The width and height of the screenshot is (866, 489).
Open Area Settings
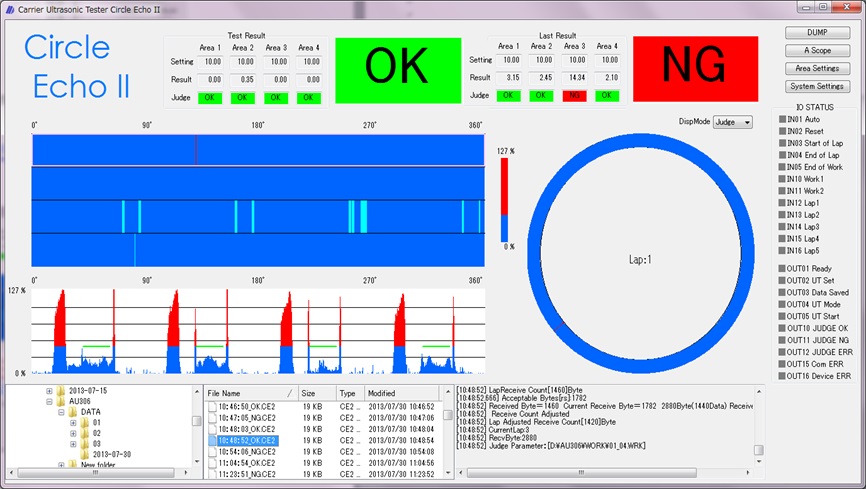[817, 69]
